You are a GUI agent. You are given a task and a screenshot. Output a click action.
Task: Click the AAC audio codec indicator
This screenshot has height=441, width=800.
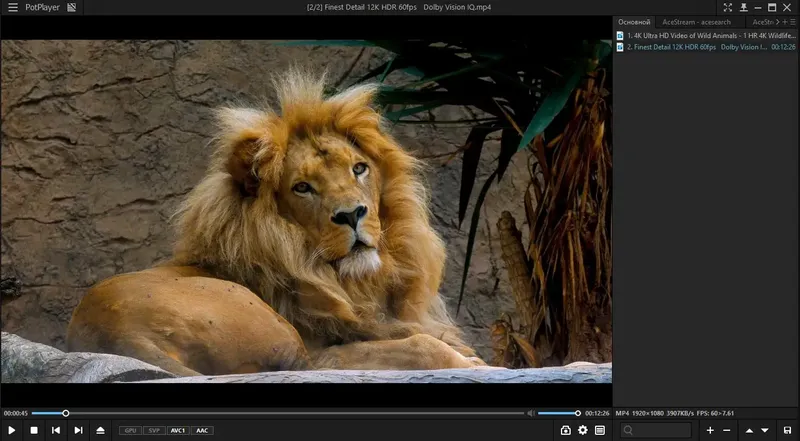[202, 430]
